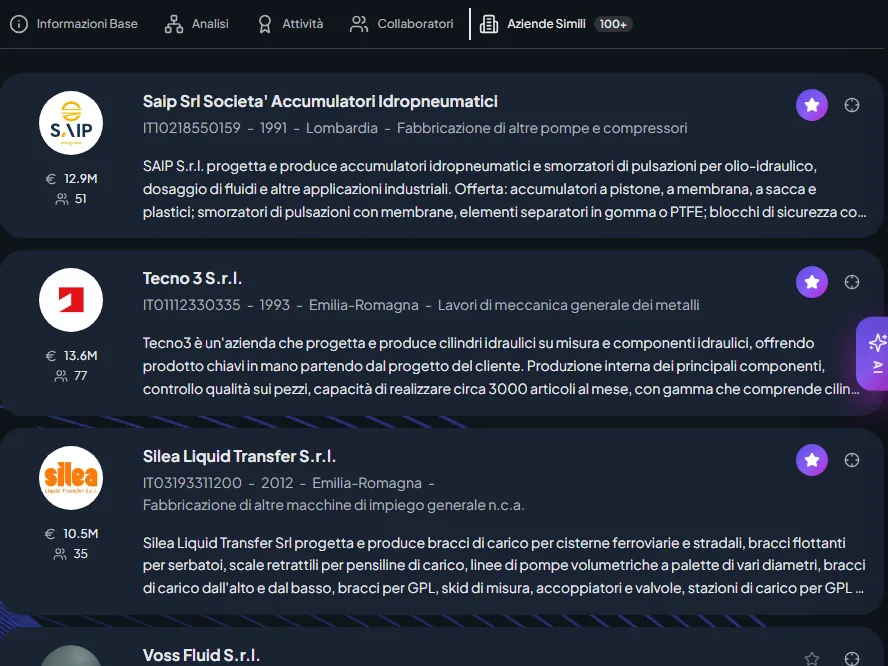Open the Informazioni Base tab
Viewport: 888px width, 666px height.
click(x=74, y=24)
